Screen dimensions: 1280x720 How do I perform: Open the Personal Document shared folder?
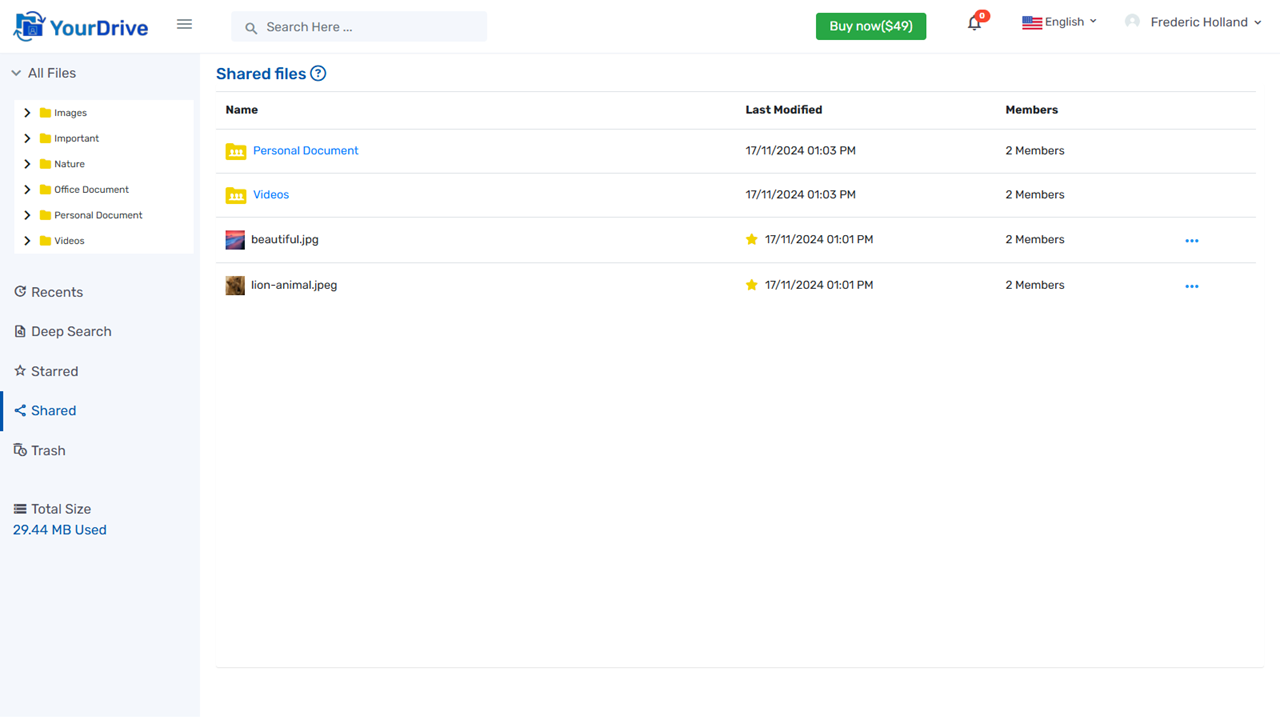tap(305, 150)
